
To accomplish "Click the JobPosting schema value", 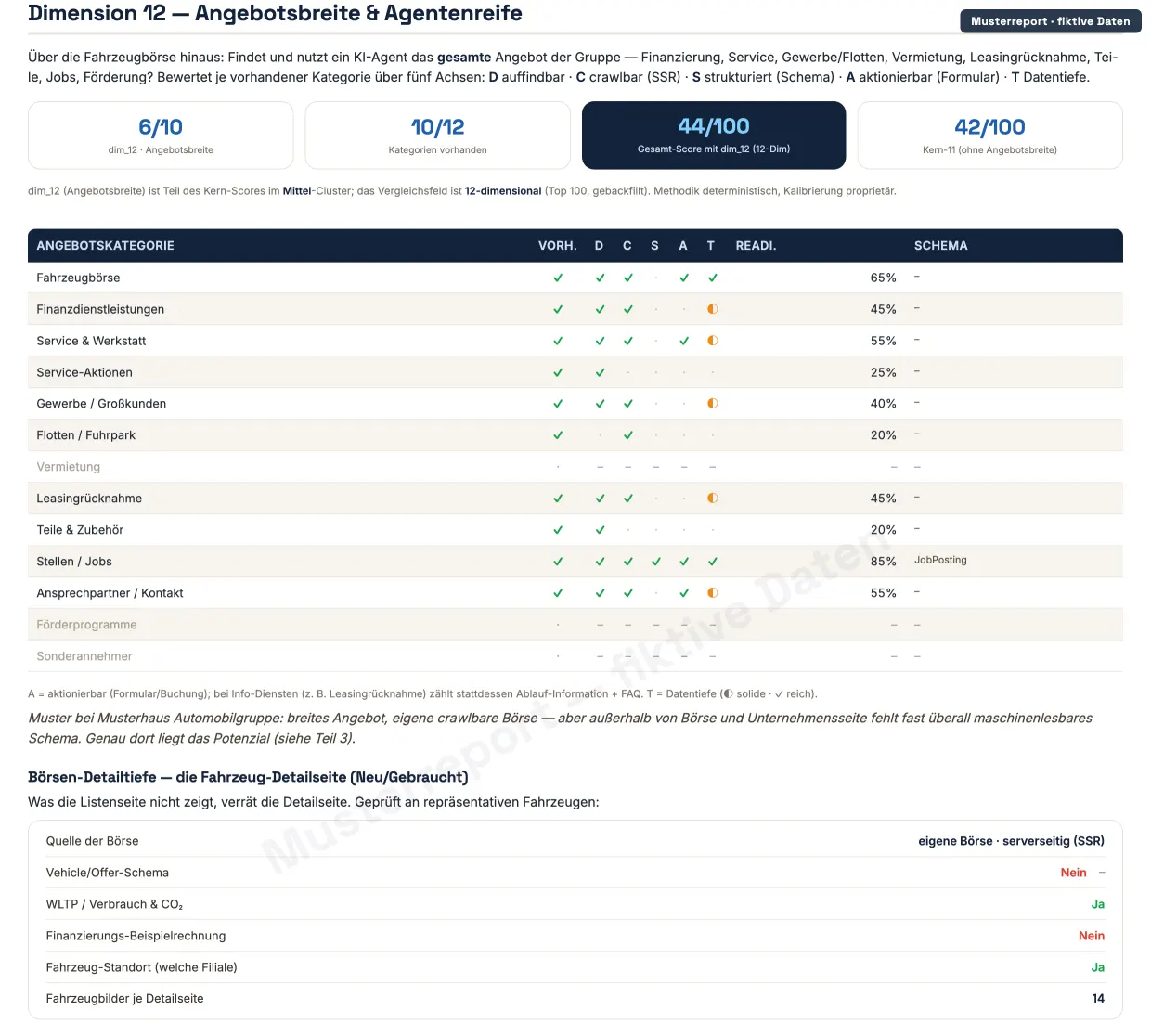I will tap(940, 560).
